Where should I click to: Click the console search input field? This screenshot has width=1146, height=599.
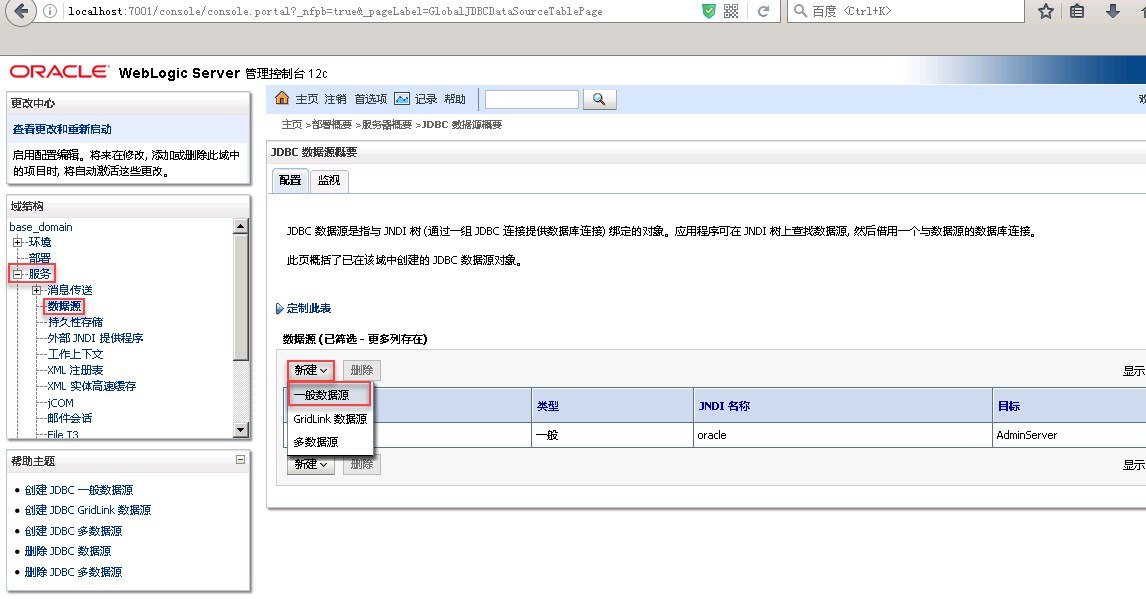pos(532,99)
